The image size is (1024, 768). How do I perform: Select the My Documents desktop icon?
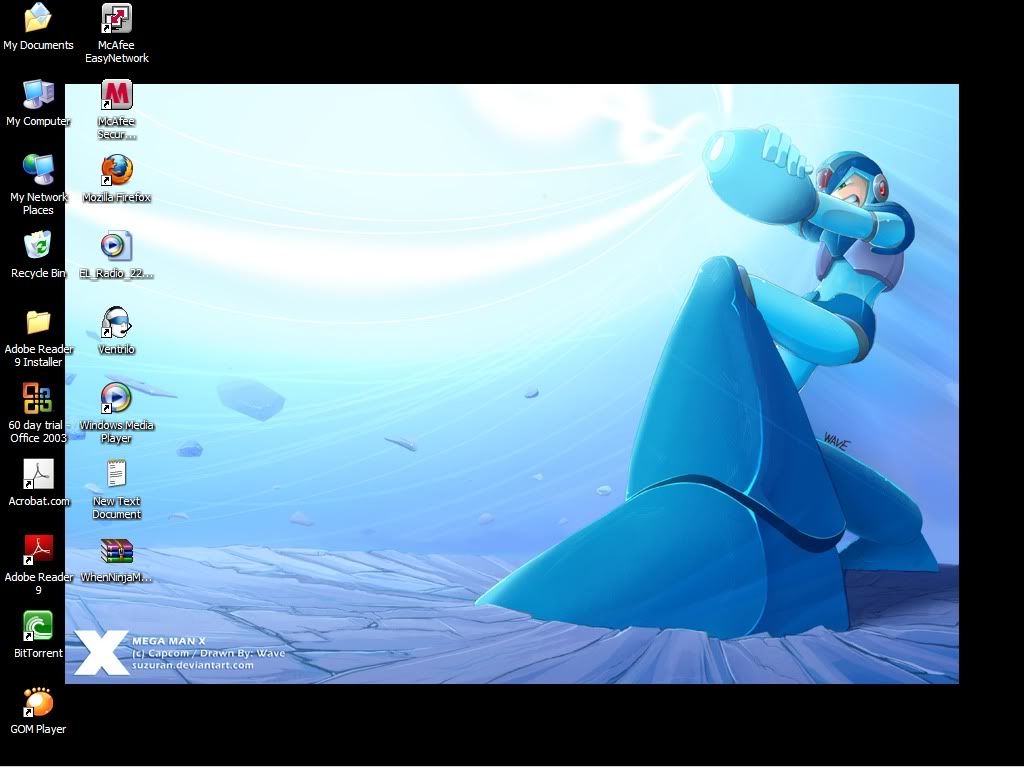38,18
